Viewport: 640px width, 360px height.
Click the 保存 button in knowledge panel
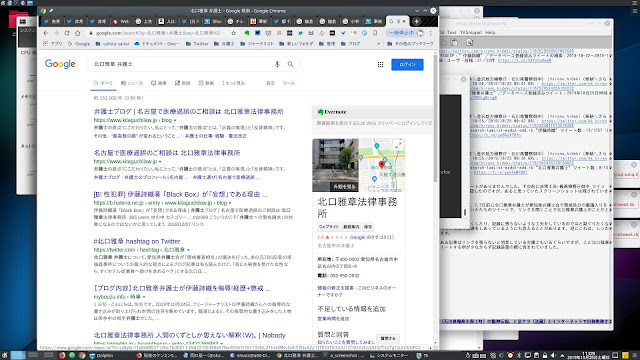(x=368, y=227)
